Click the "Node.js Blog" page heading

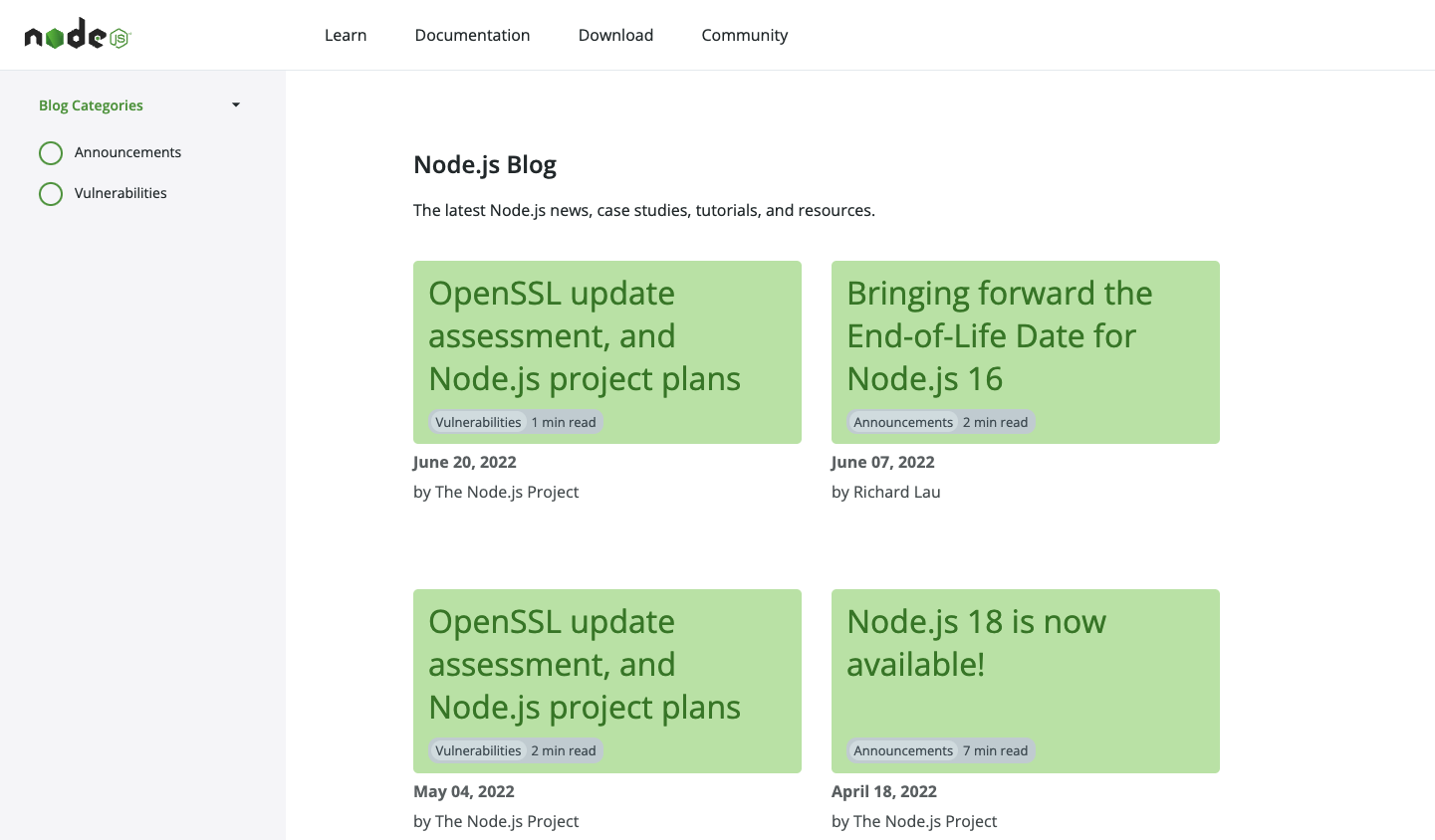tap(485, 164)
